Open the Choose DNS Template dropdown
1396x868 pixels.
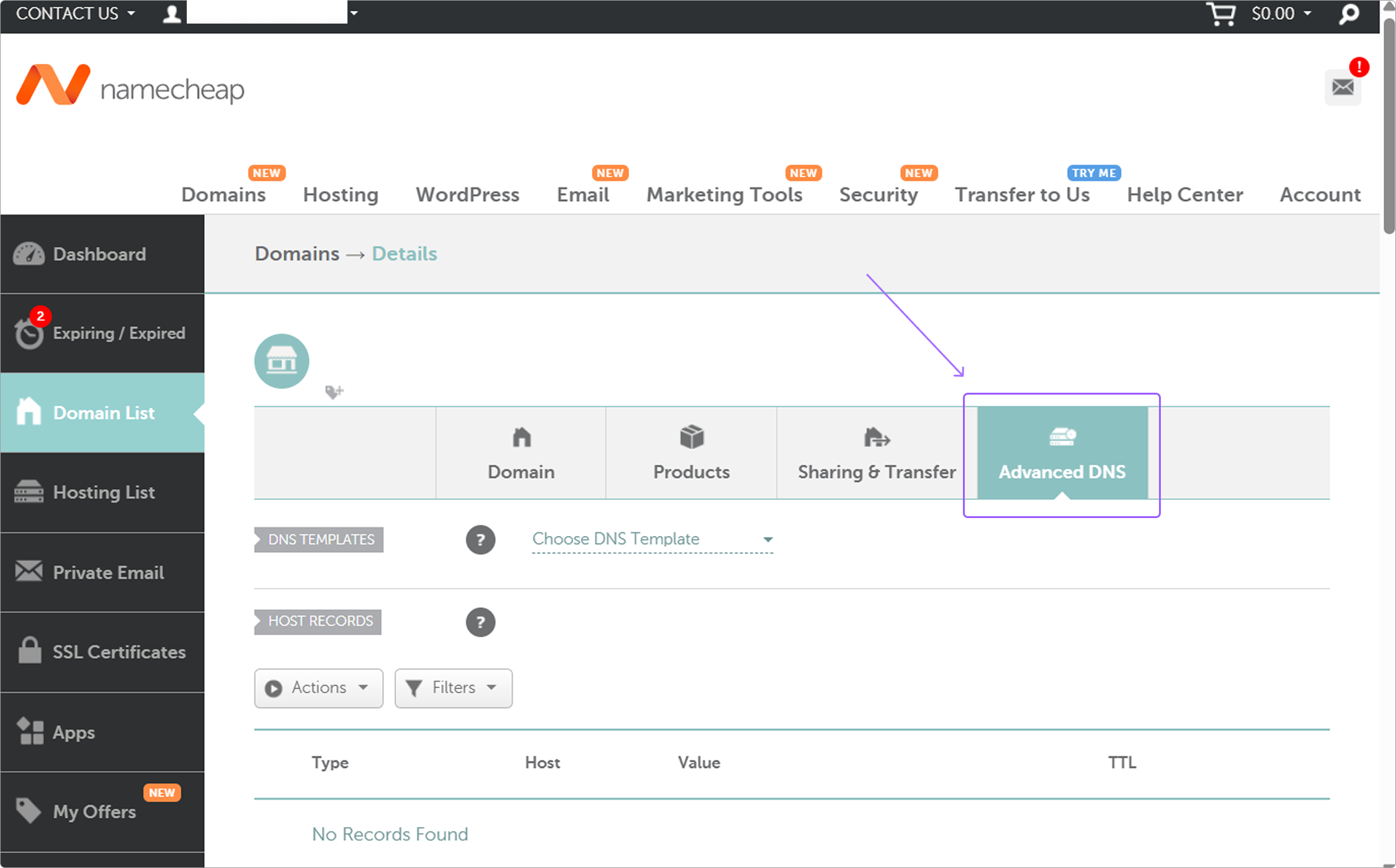tap(653, 539)
